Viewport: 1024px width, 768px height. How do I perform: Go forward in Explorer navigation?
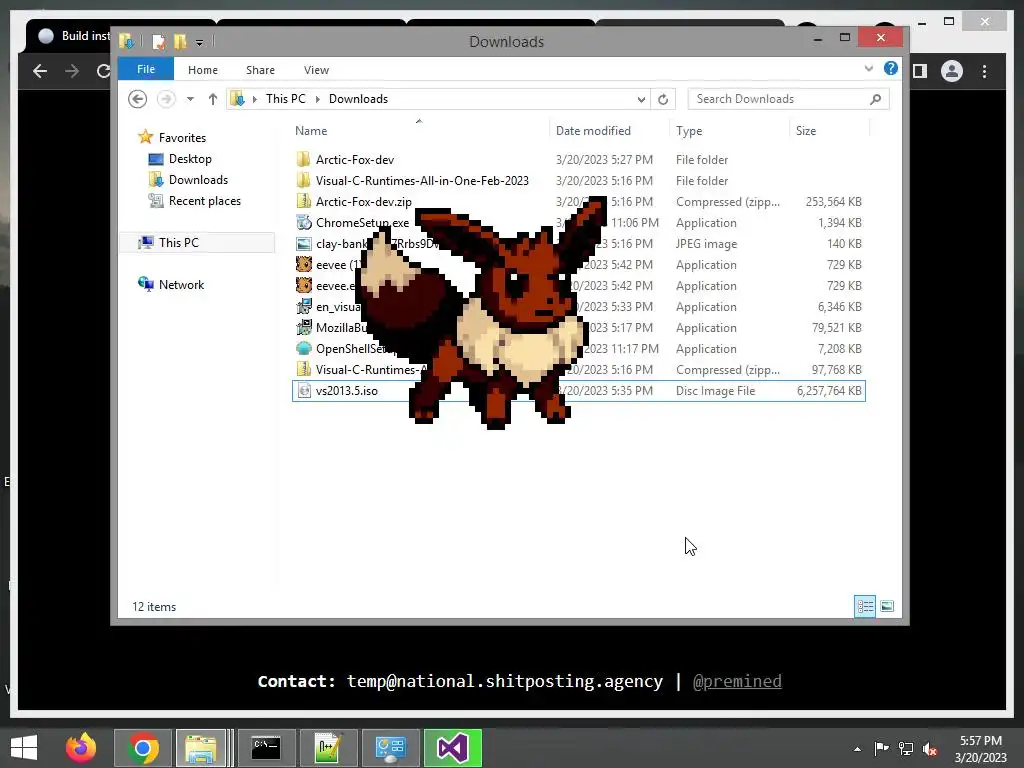click(x=167, y=99)
